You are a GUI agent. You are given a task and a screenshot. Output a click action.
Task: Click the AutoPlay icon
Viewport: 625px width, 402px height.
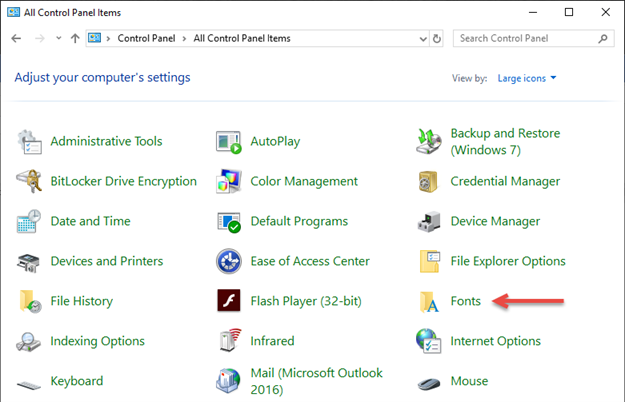click(x=229, y=142)
